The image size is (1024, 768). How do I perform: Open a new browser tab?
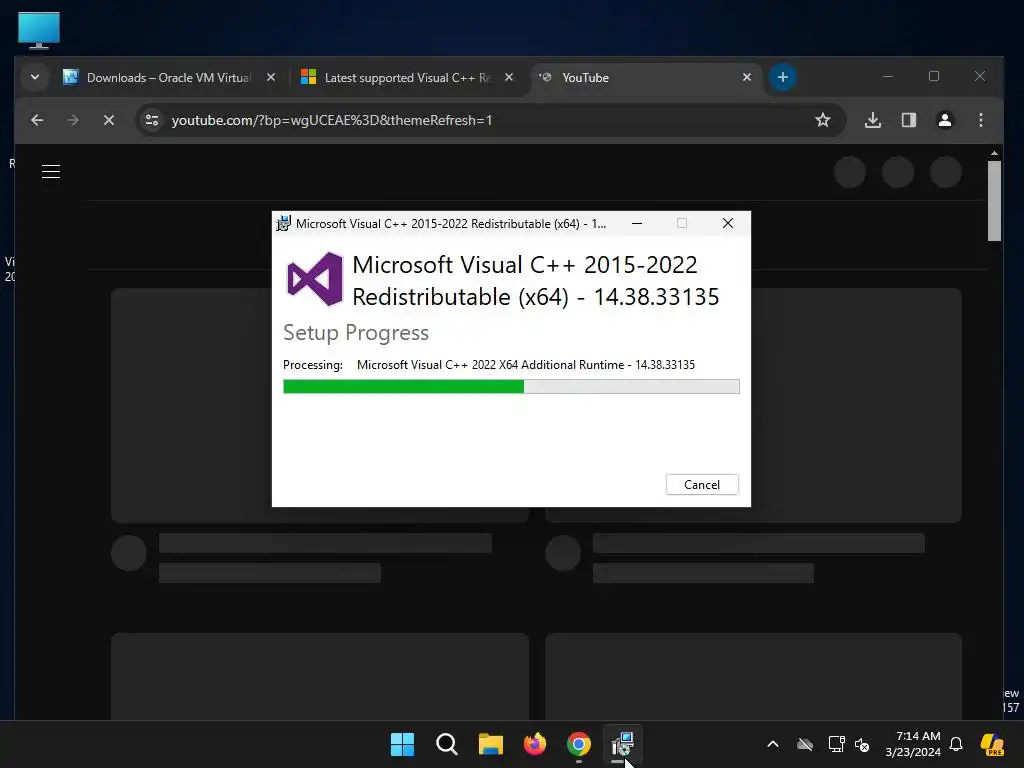tap(782, 78)
